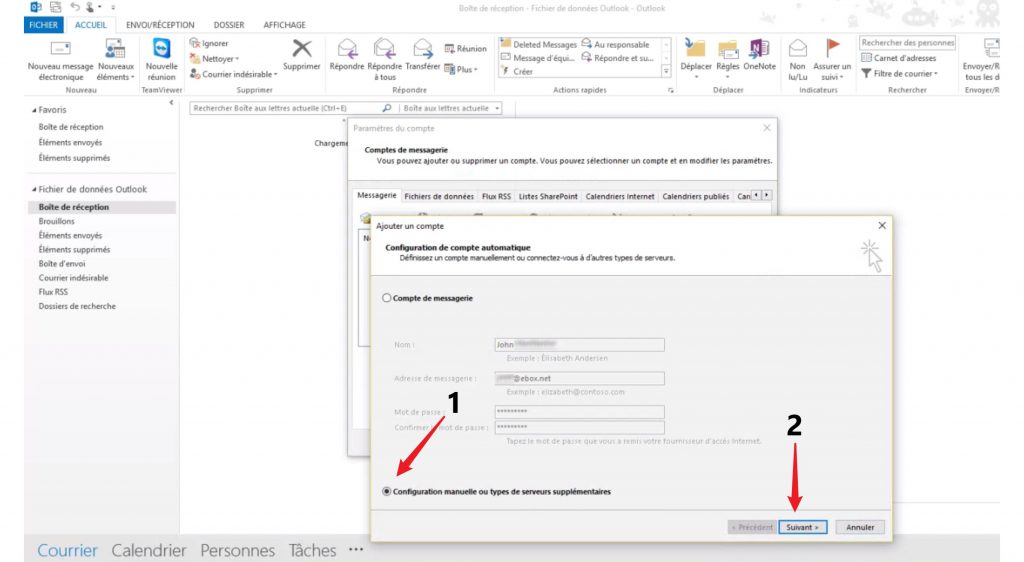
Task: Start a Nouvelle réunion TeamViewer
Action: point(161,60)
